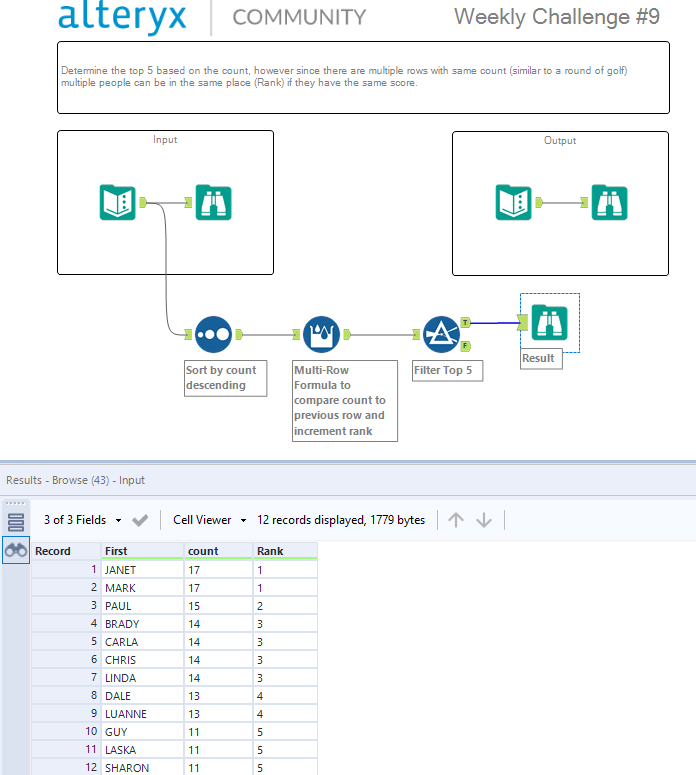Viewport: 696px width, 775px height.
Task: Click the 12 records displayed status text
Action: click(x=341, y=520)
